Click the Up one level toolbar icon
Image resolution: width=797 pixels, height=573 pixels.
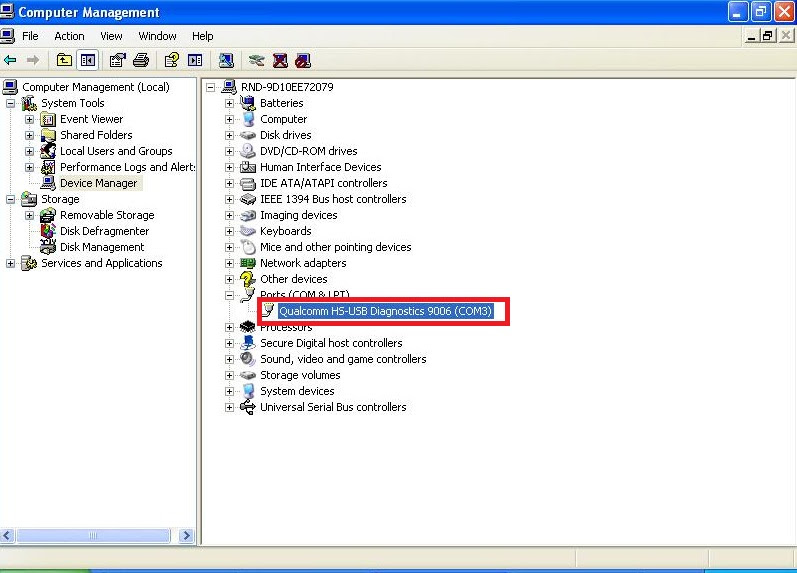pyautogui.click(x=64, y=61)
